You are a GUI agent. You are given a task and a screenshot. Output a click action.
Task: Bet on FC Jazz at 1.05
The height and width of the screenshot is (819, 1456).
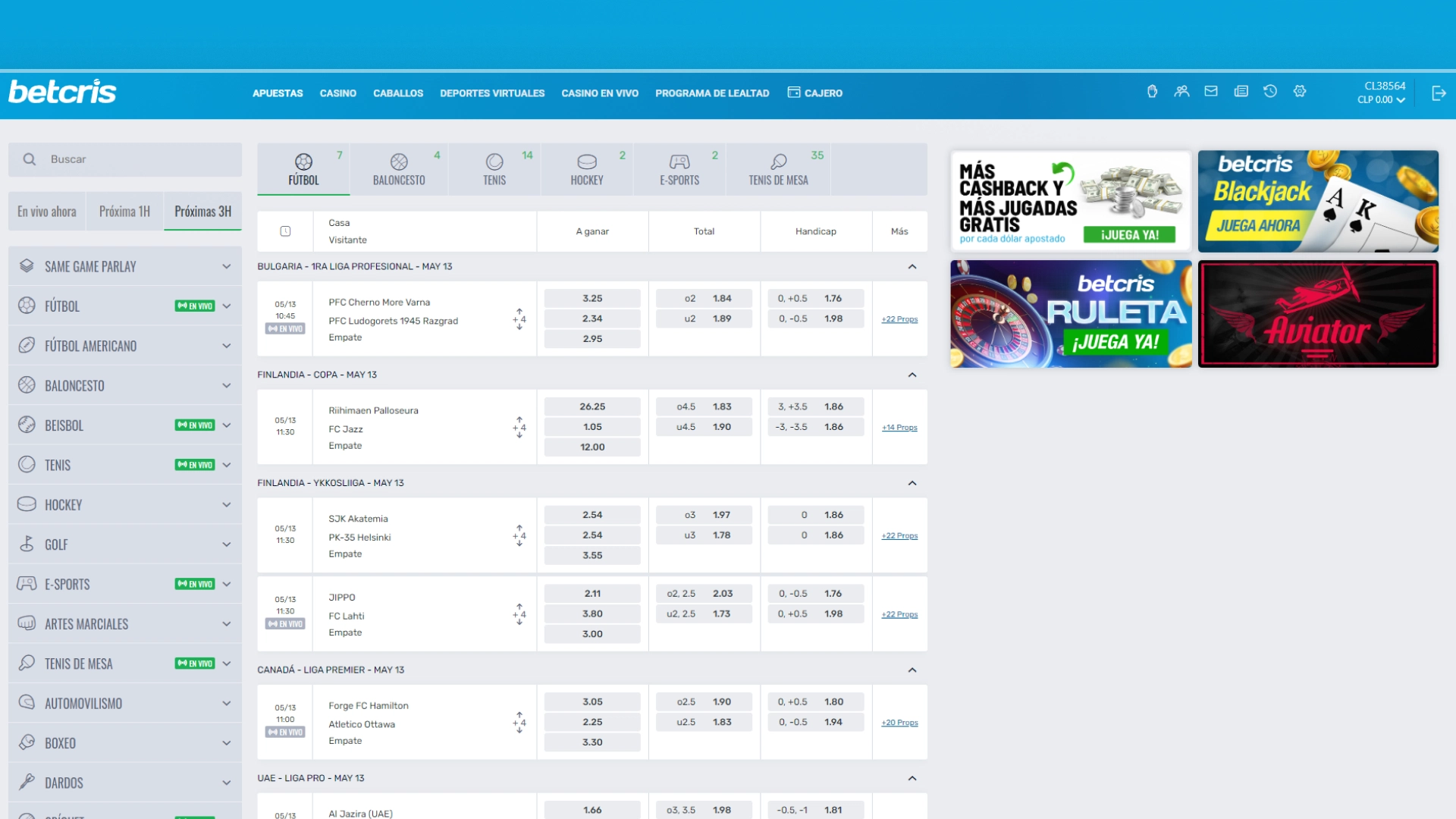point(592,427)
